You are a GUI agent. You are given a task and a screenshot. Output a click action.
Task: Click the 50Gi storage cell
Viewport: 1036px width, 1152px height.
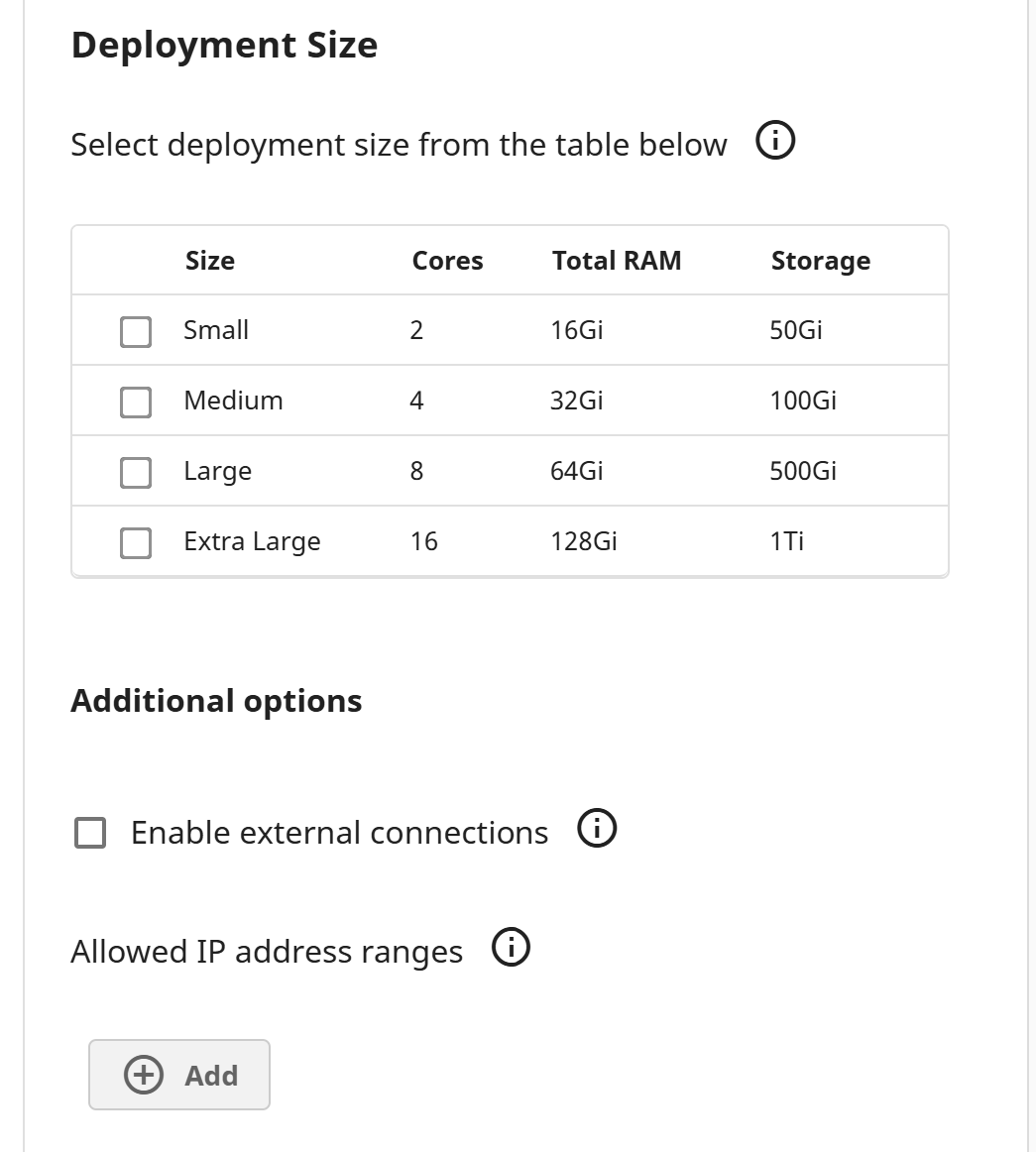(795, 330)
